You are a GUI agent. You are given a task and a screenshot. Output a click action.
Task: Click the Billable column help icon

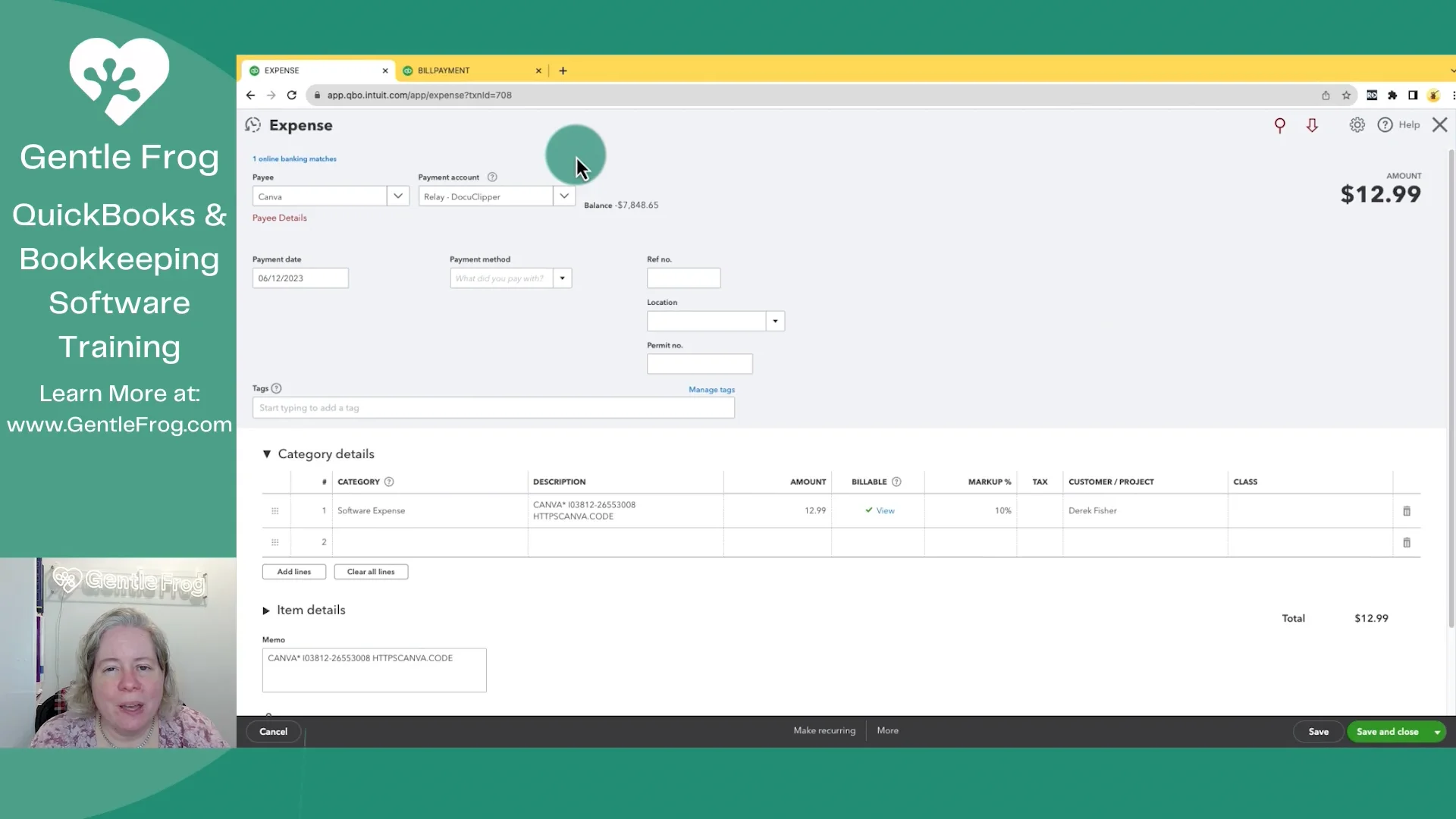pos(896,482)
